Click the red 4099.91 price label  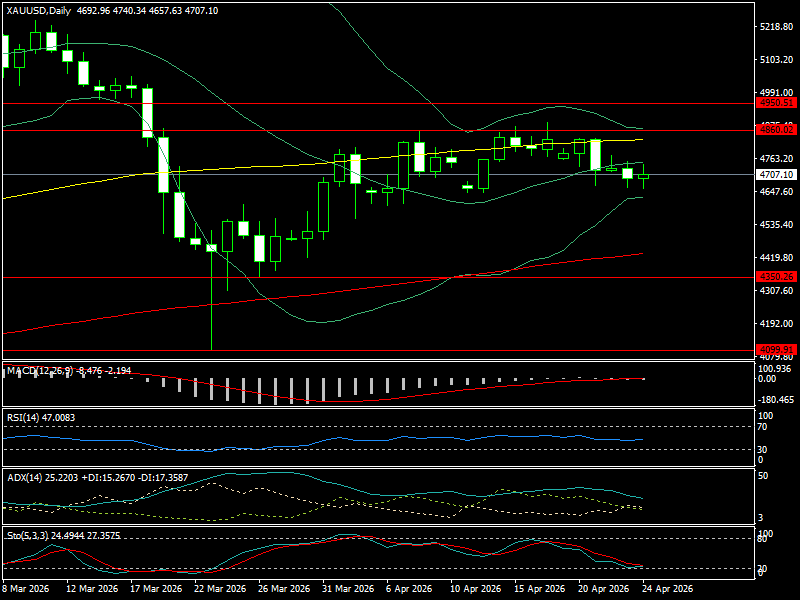point(776,349)
